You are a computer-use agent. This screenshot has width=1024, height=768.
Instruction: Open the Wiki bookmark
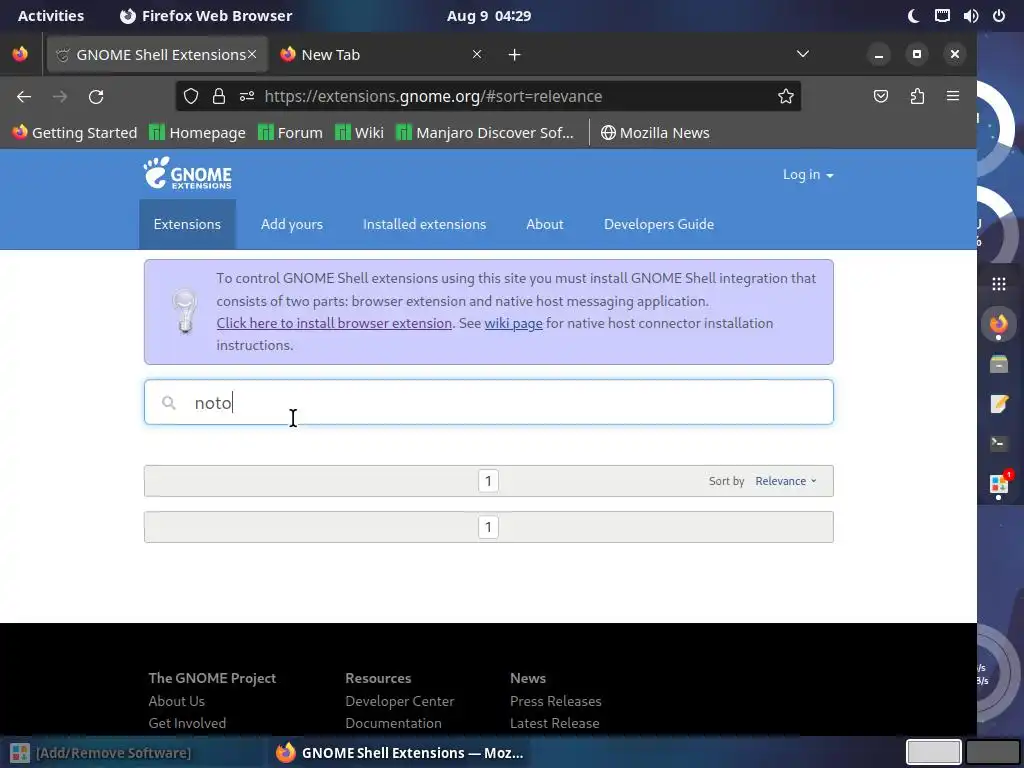(x=359, y=133)
